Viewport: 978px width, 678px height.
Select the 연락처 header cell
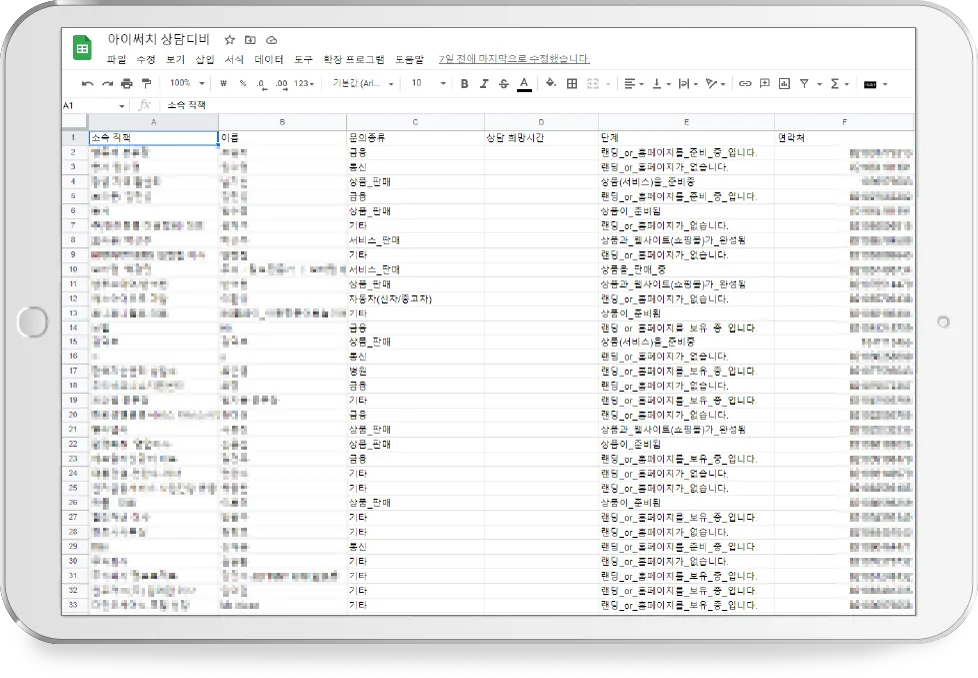pos(845,138)
